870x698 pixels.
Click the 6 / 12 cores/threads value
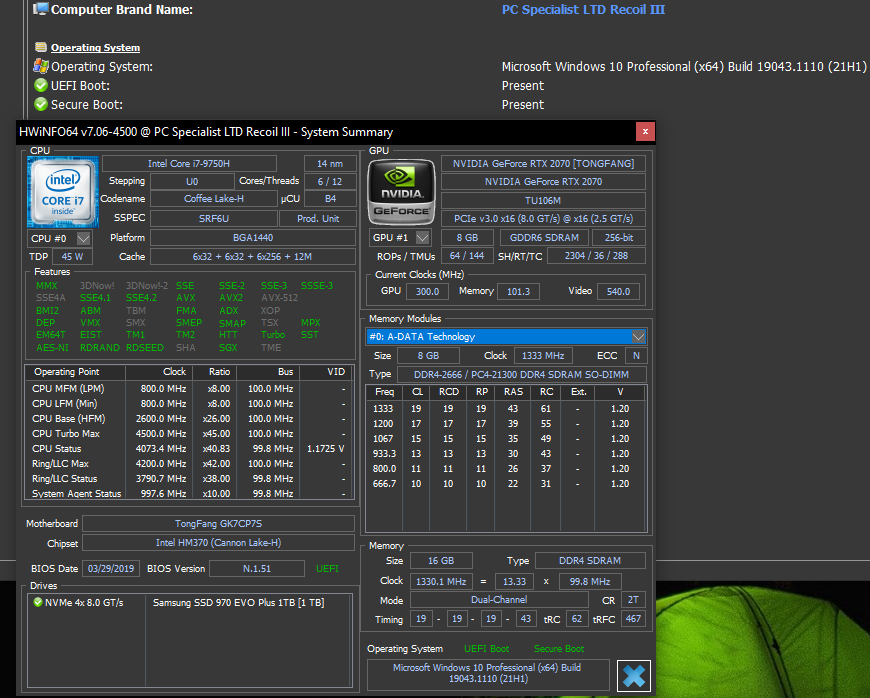(330, 181)
